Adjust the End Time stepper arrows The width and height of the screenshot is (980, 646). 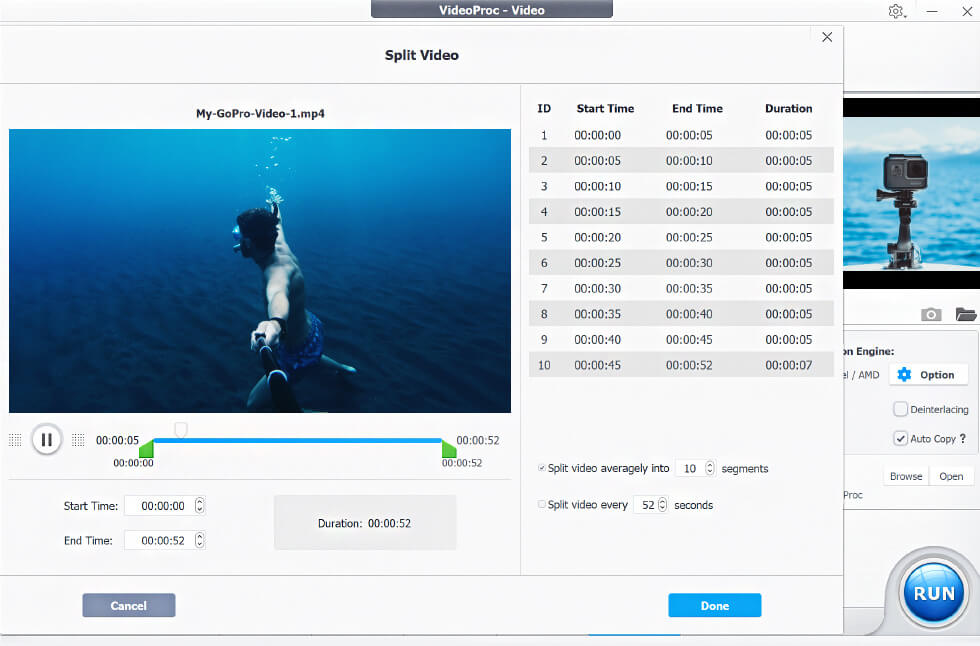(199, 540)
